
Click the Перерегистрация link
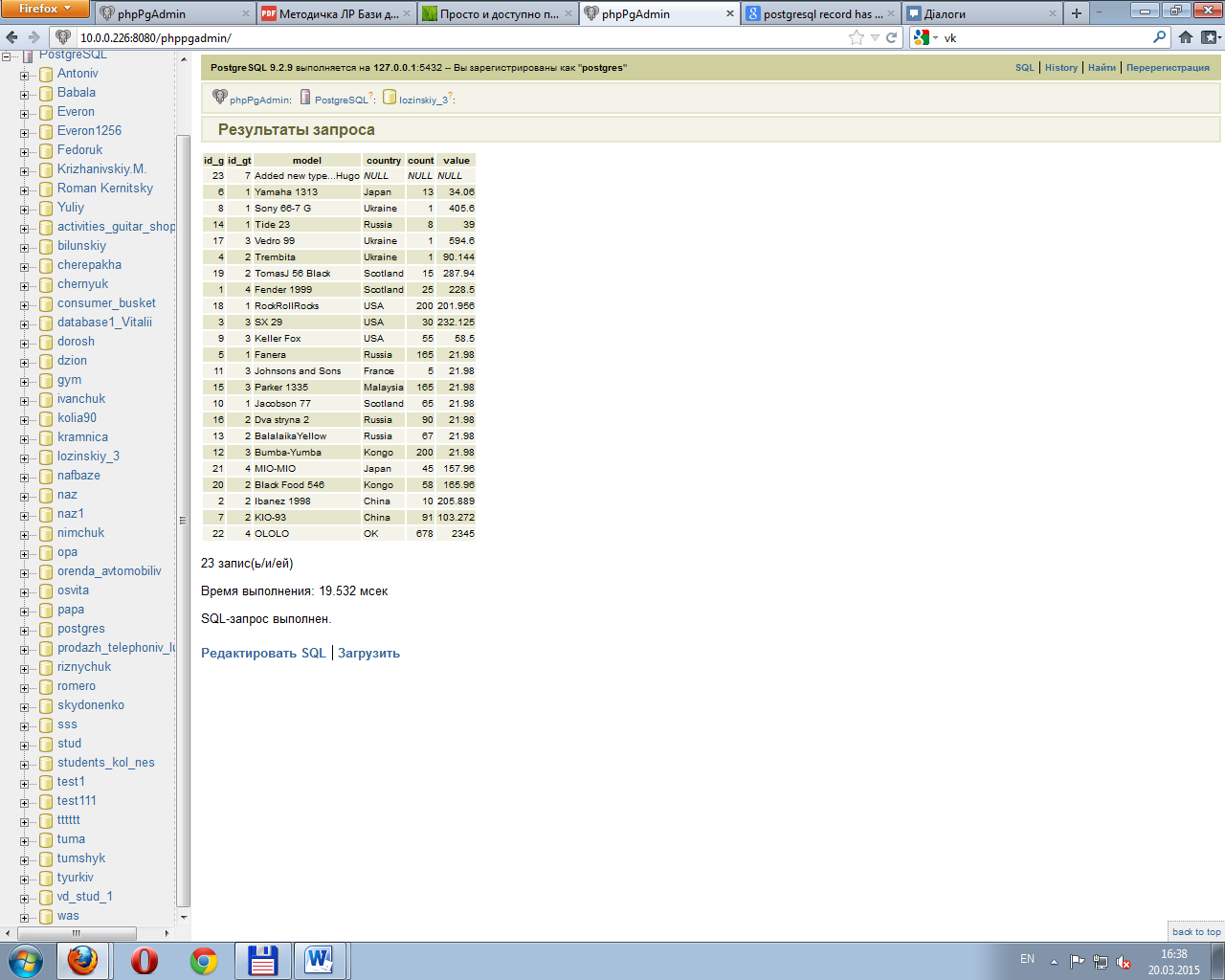point(1168,68)
